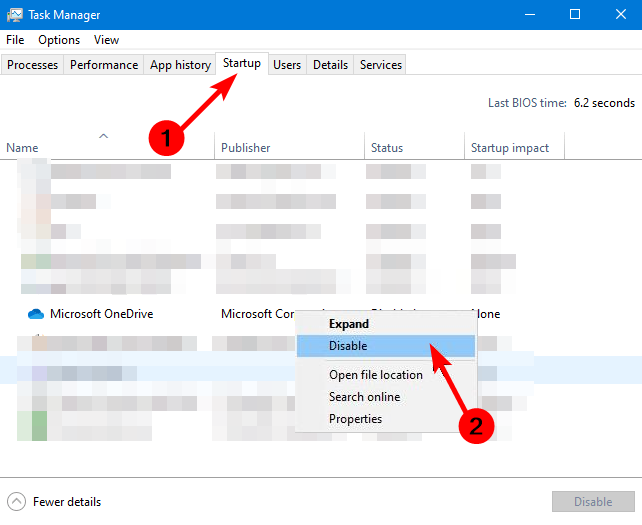Open the View menu

pyautogui.click(x=106, y=40)
